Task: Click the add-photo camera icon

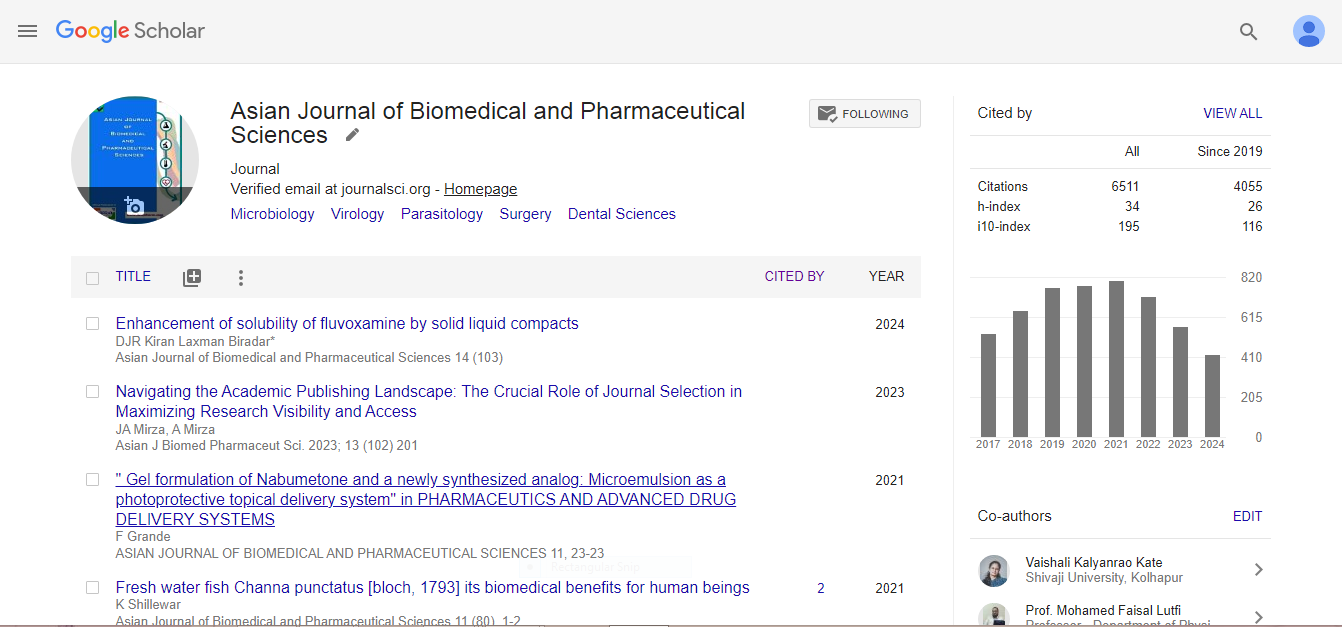Action: click(x=134, y=206)
